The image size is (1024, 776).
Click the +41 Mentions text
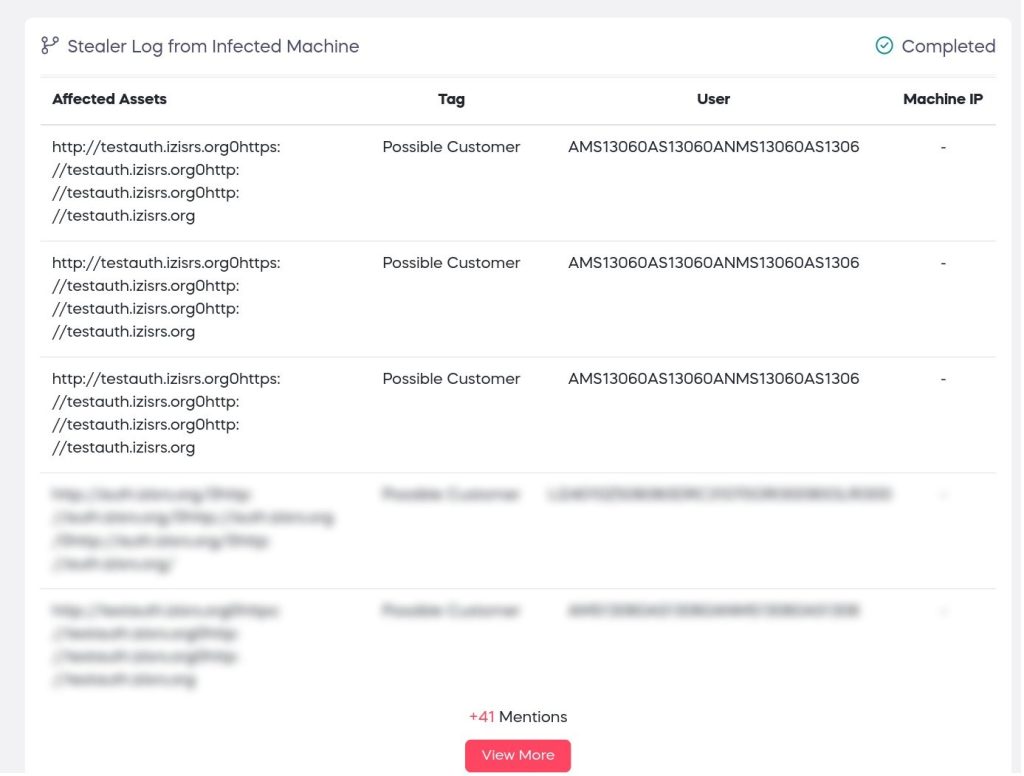coord(518,717)
